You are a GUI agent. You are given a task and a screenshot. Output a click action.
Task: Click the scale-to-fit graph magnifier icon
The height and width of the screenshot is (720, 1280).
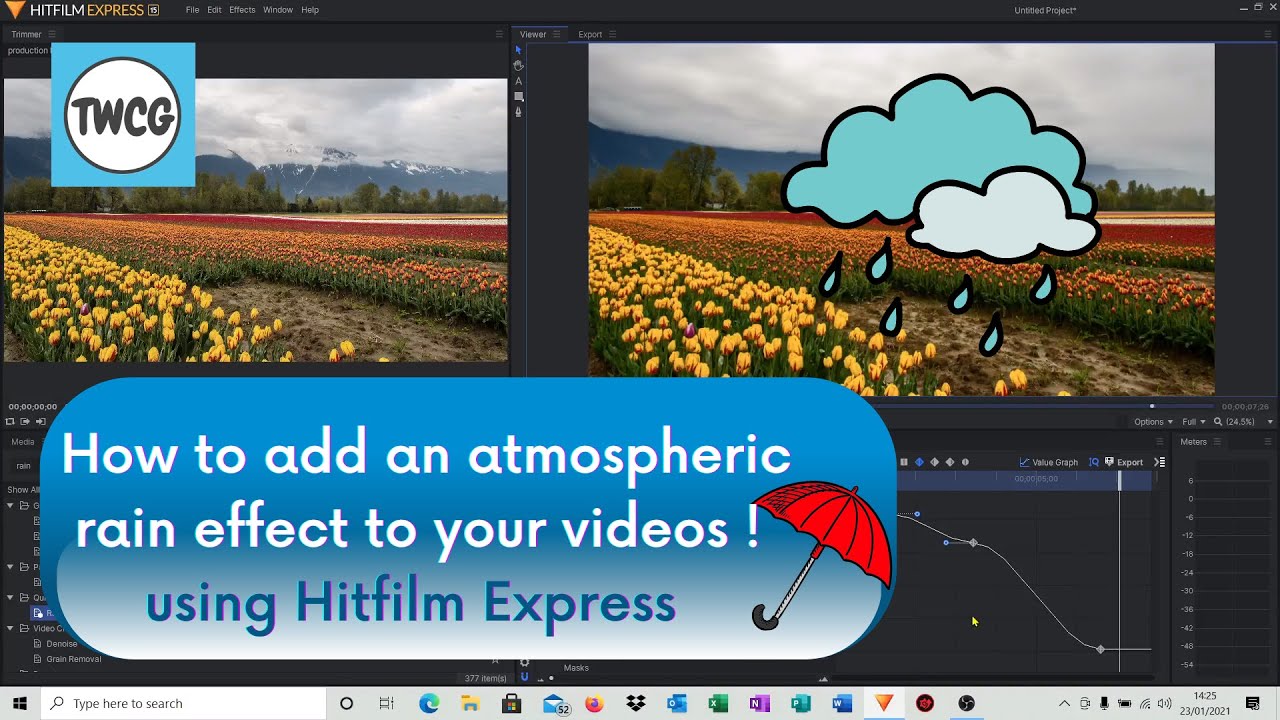coord(1094,462)
